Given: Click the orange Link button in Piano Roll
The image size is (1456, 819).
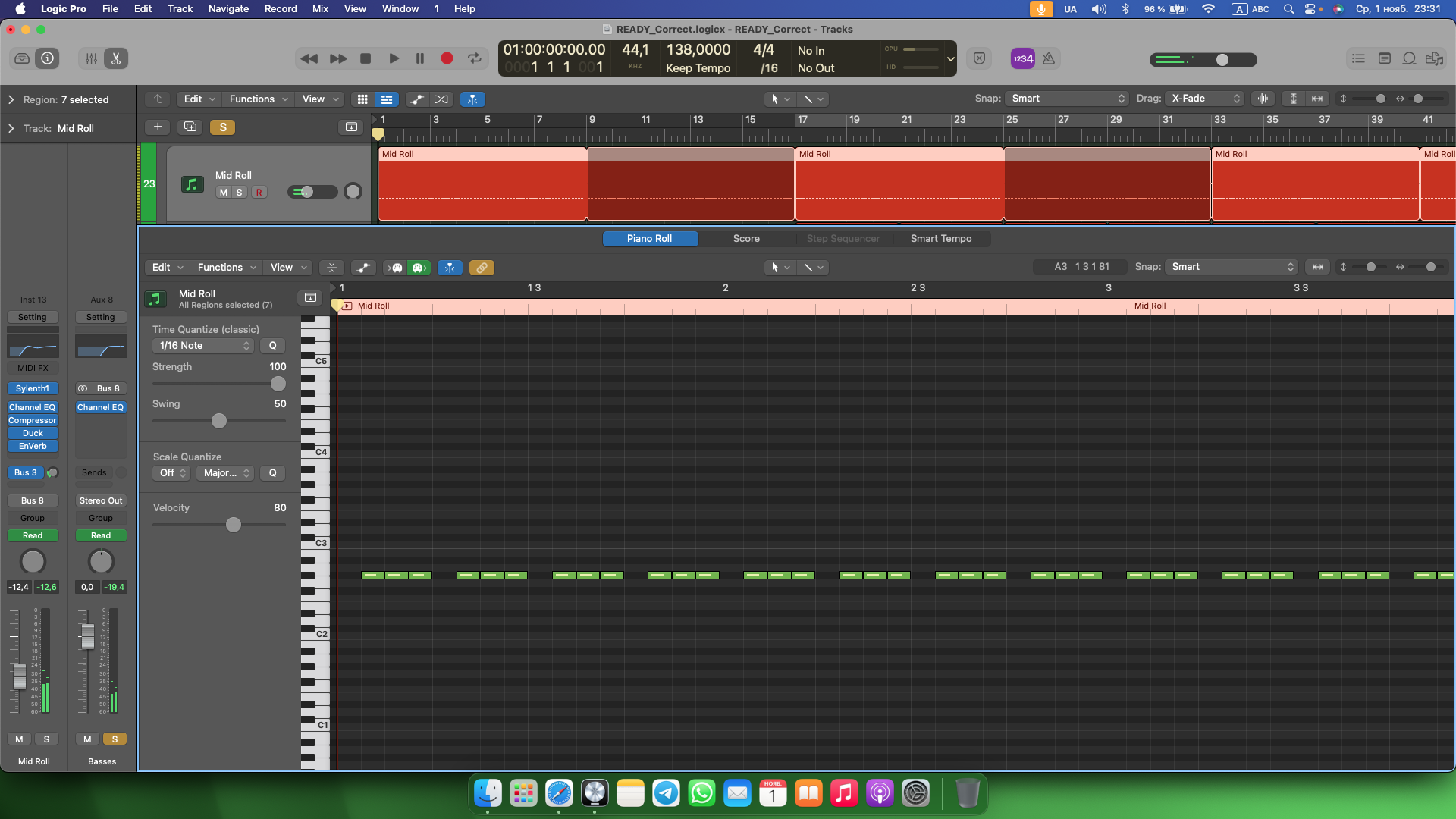Looking at the screenshot, I should 482,268.
